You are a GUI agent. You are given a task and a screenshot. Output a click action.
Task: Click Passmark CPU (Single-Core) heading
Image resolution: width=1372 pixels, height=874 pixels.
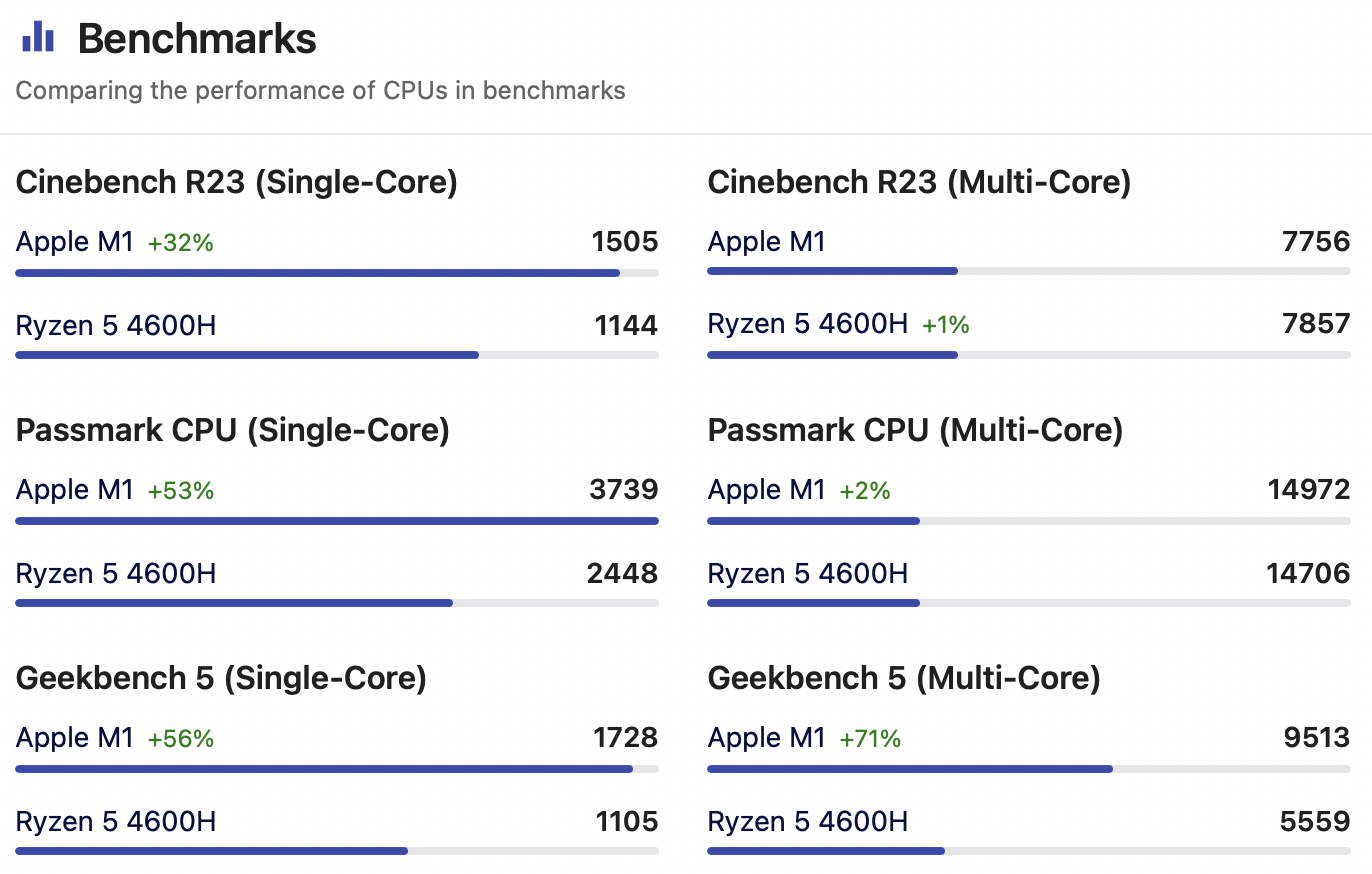(x=233, y=430)
